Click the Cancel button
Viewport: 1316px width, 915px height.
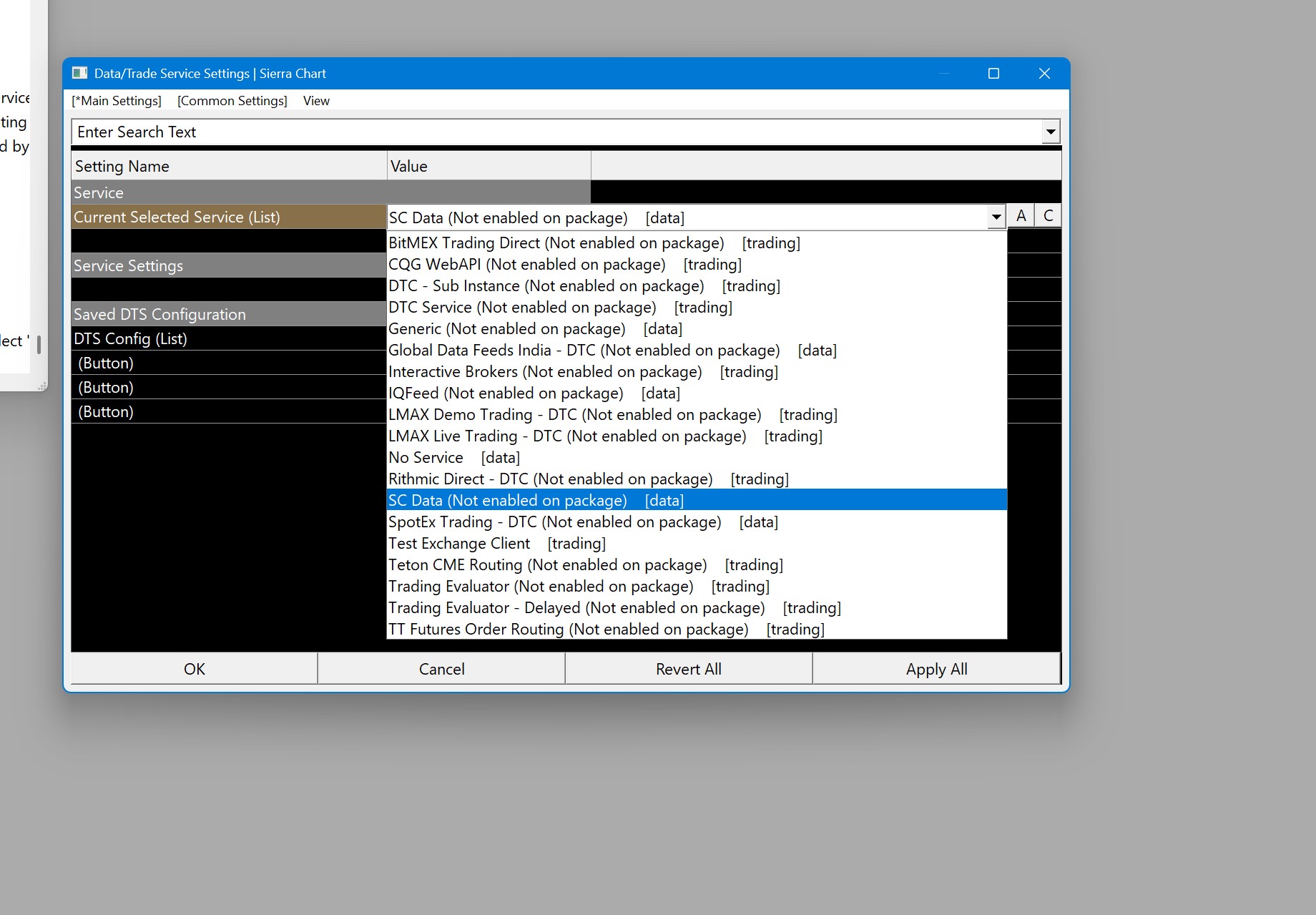pyautogui.click(x=442, y=669)
